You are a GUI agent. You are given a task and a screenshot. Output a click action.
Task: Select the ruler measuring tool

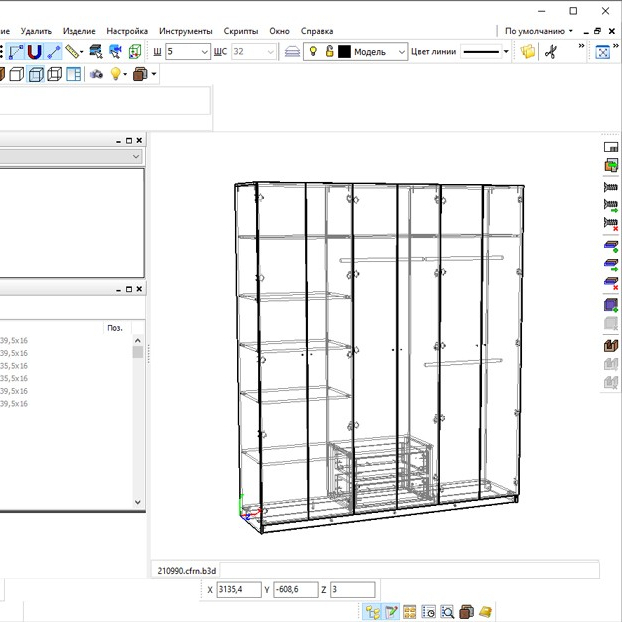coord(72,52)
